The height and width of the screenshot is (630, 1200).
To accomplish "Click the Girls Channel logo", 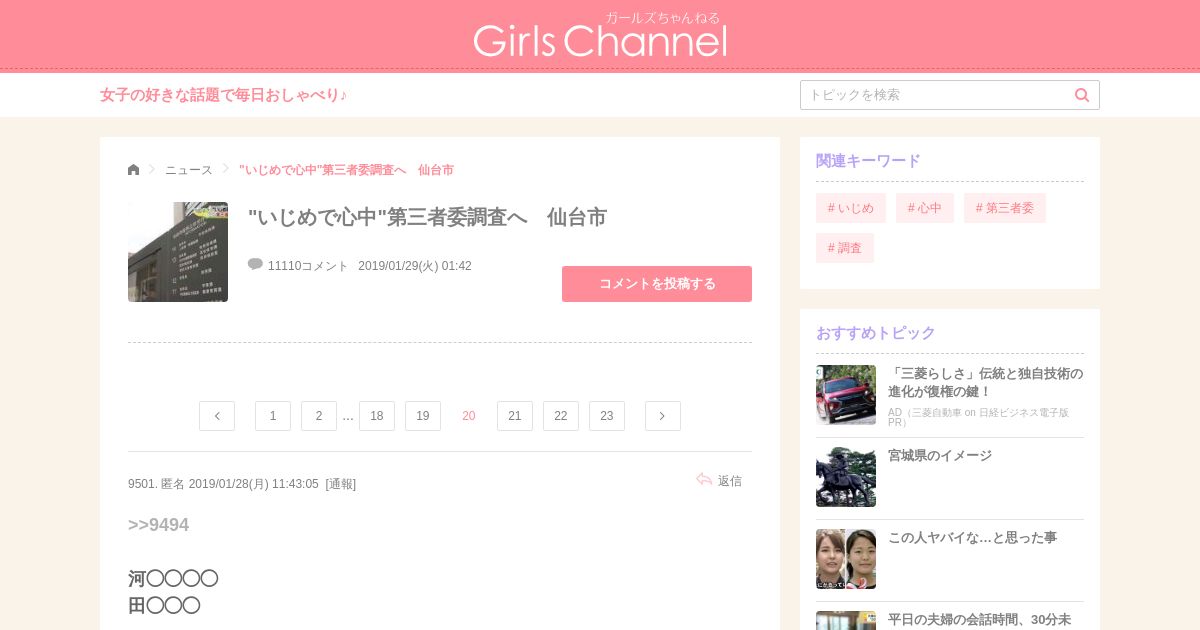I will coord(600,35).
